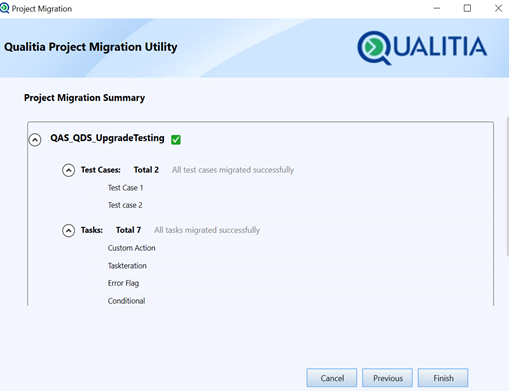Screen dimensions: 509x391
Task: Go back with the Previous button
Action: pyautogui.click(x=387, y=378)
